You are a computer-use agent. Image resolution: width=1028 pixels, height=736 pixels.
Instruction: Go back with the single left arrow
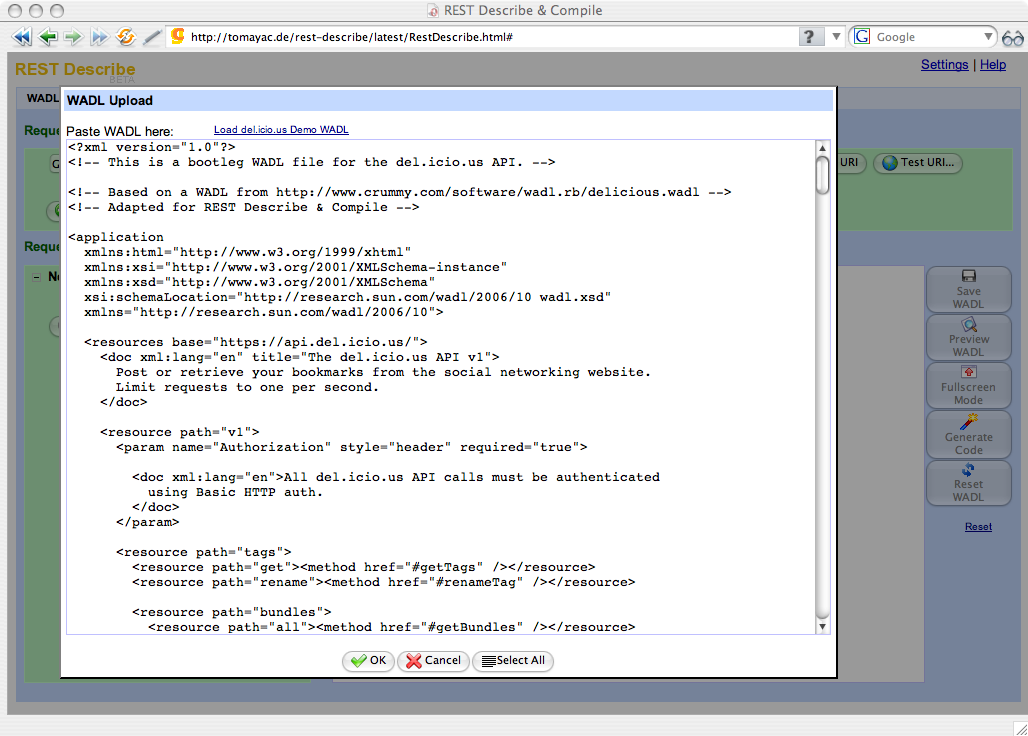pos(47,37)
